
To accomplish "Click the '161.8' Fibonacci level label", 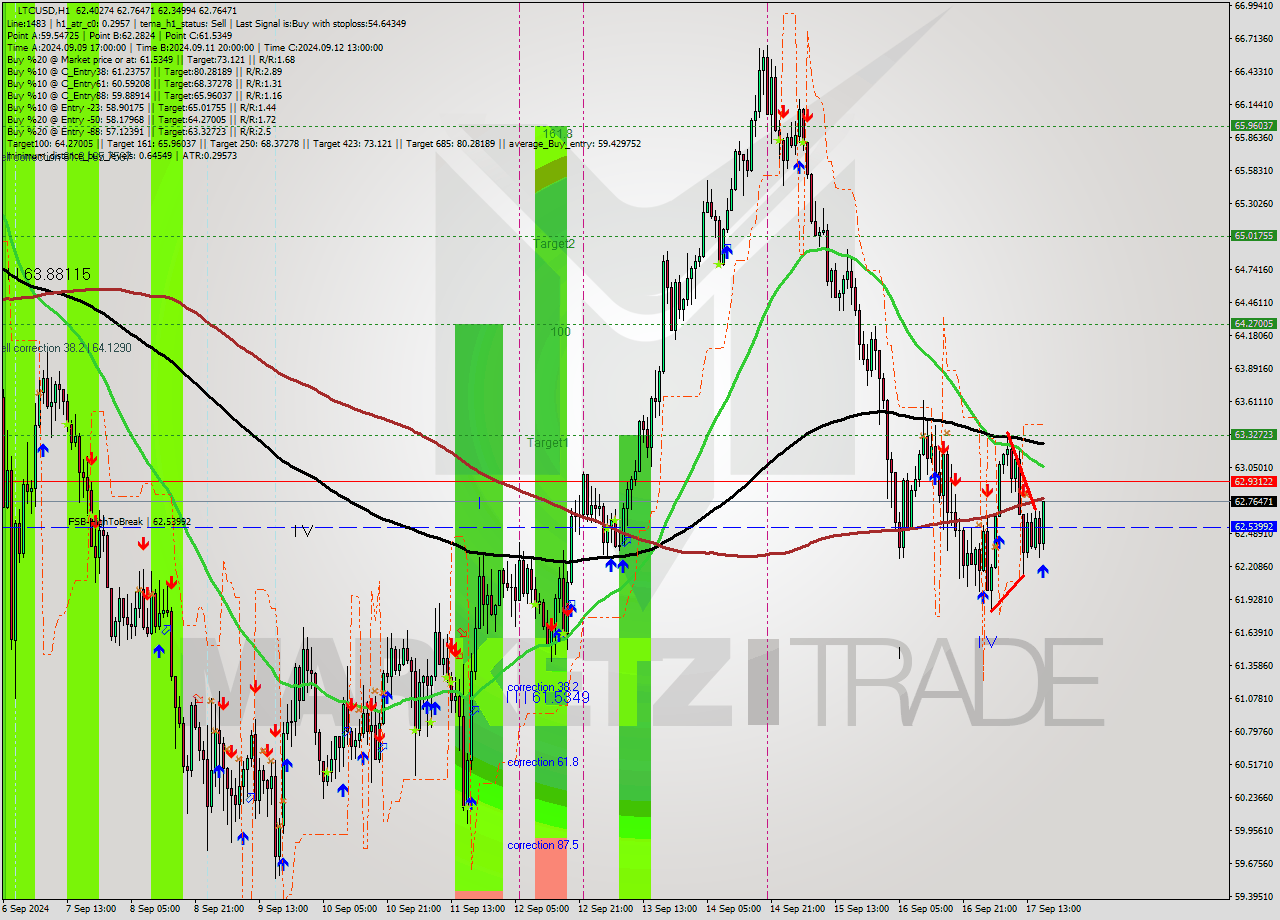I will 558,133.
